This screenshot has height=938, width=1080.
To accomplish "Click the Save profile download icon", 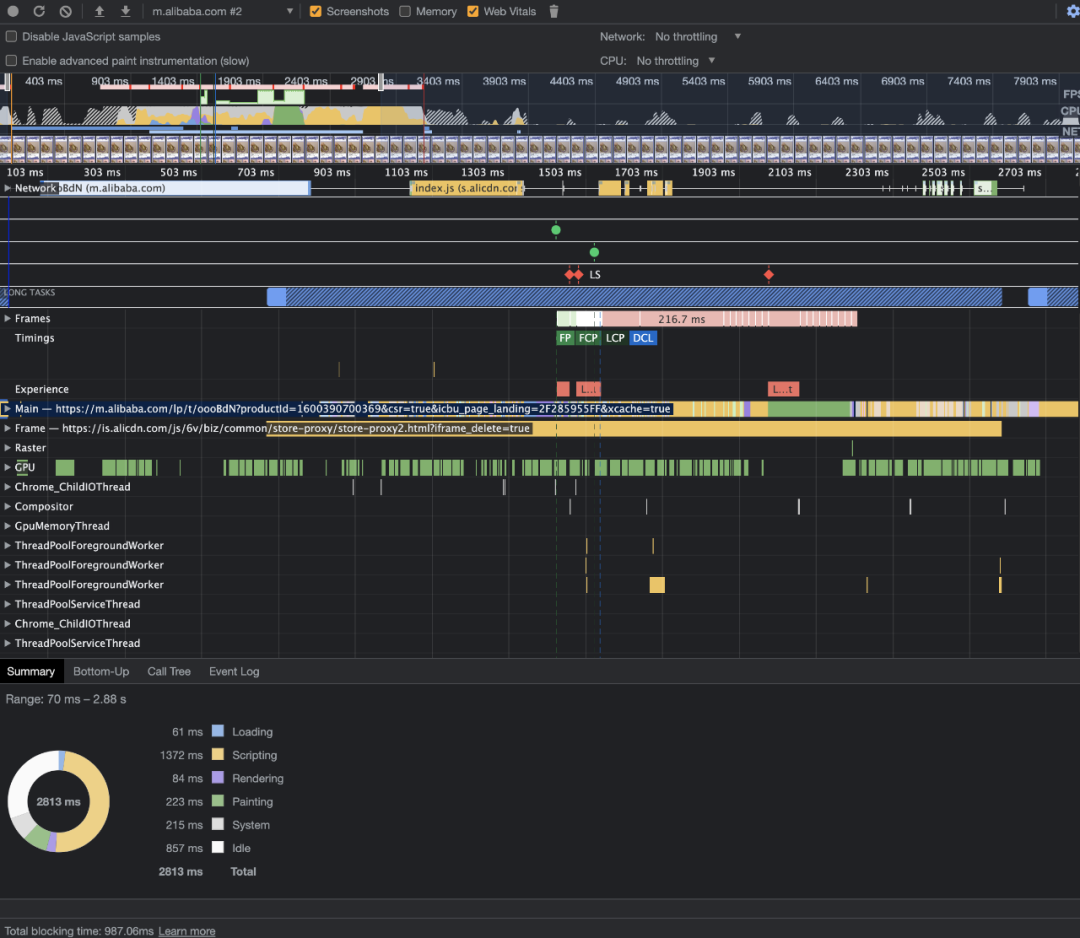I will point(125,11).
